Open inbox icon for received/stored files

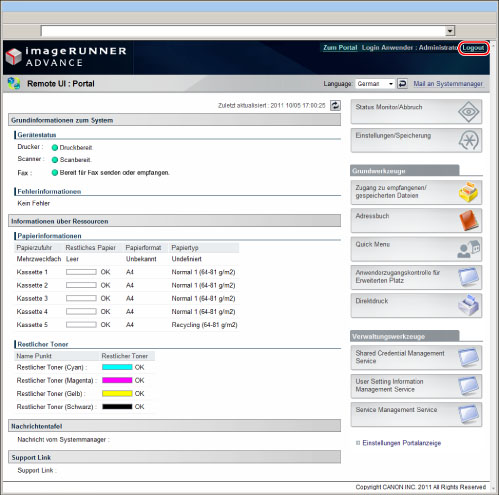(x=468, y=192)
